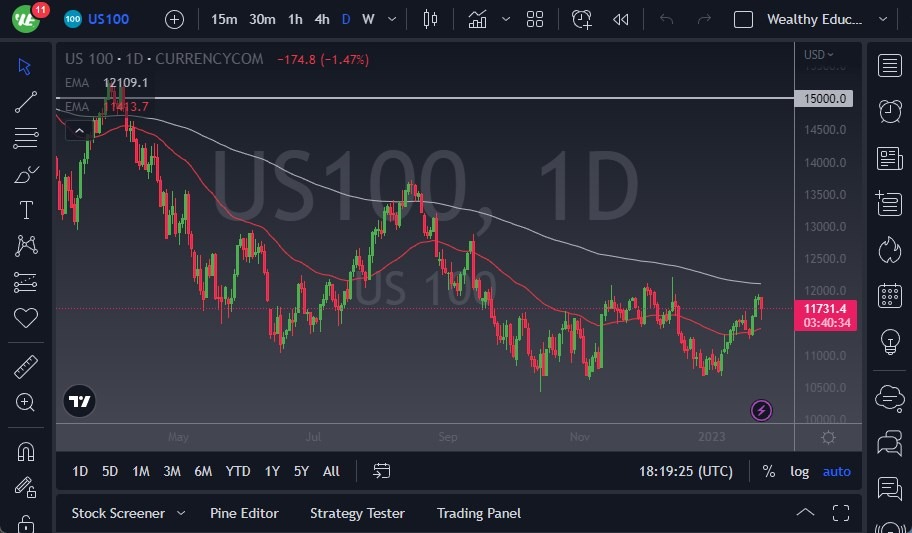Viewport: 912px width, 533px height.
Task: Switch to the Pine Editor tab
Action: click(244, 513)
